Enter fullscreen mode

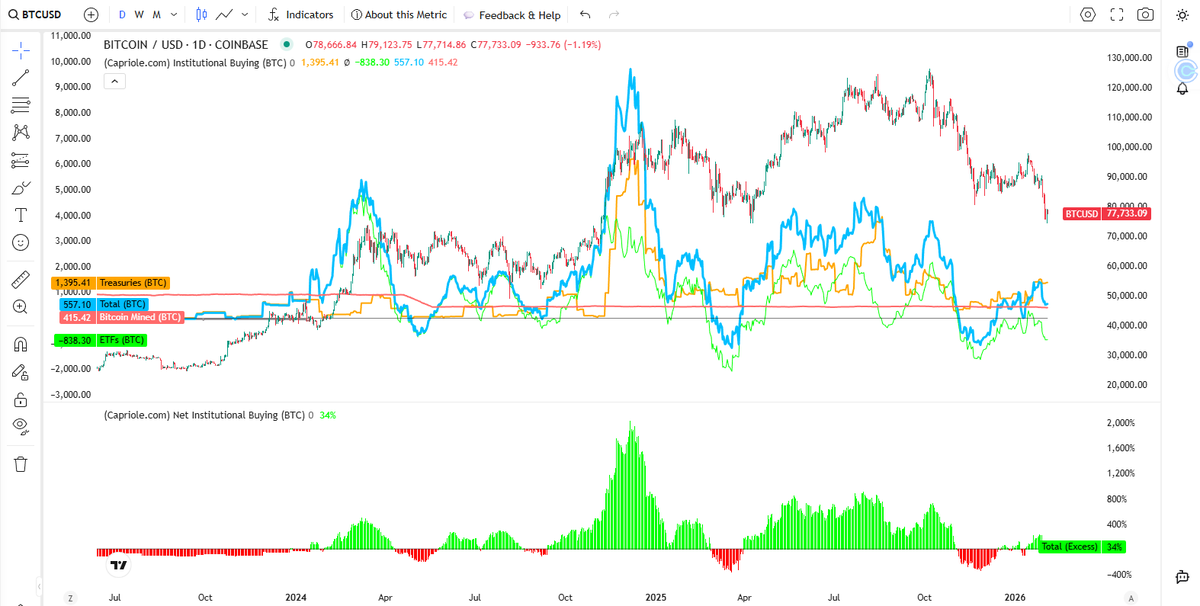point(1117,15)
